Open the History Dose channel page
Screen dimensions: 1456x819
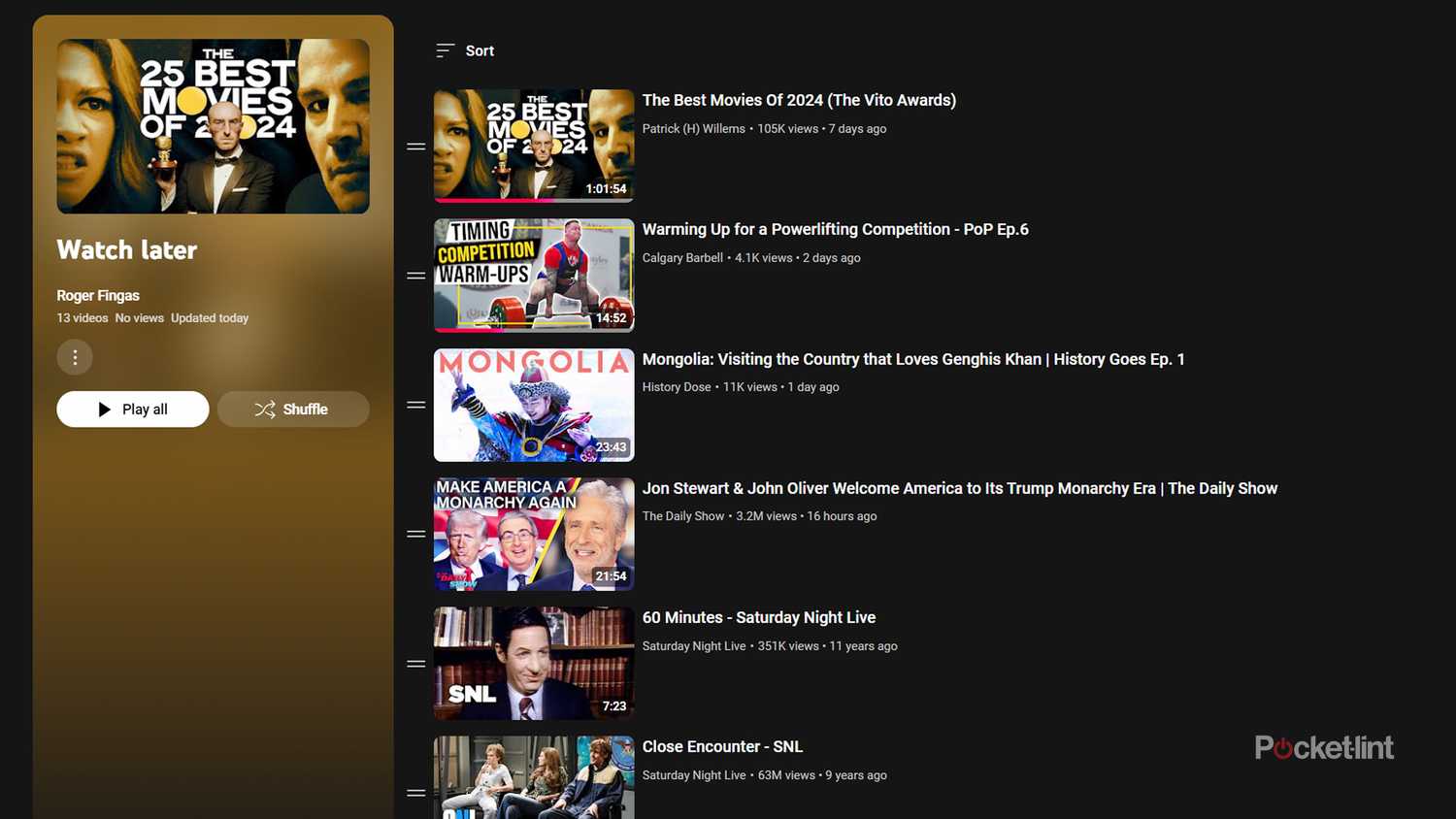click(677, 386)
